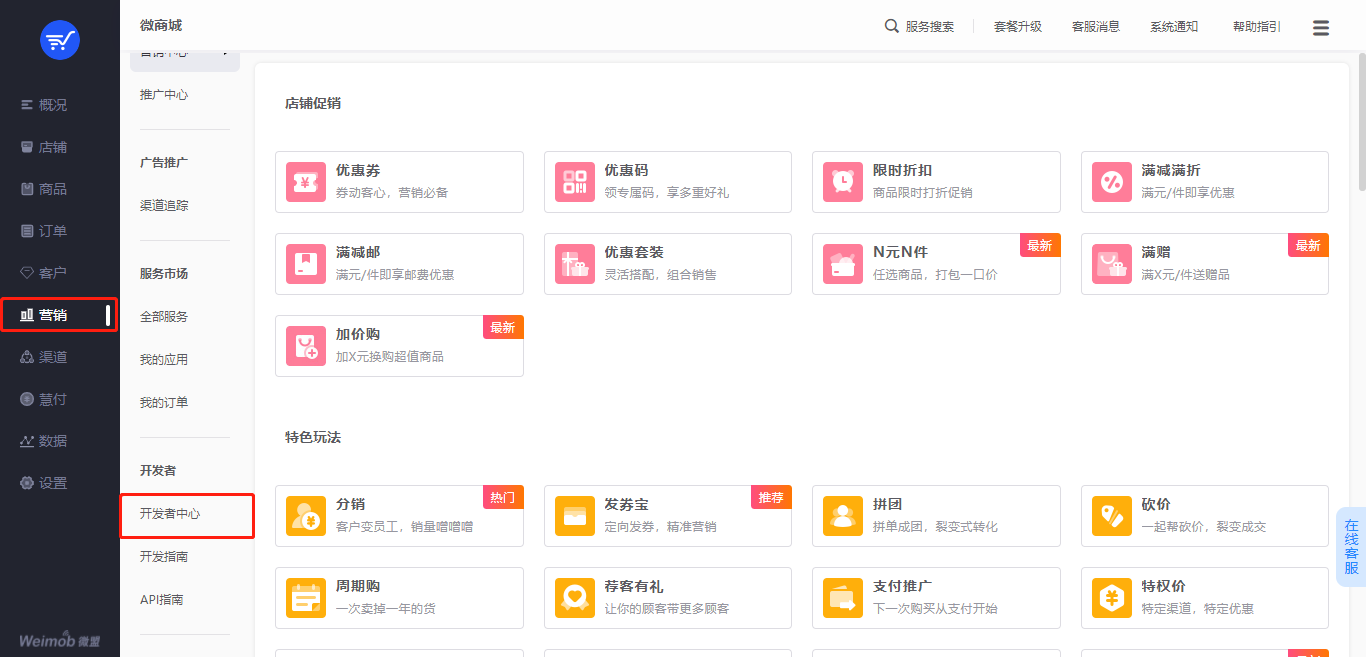Click 套餐升级 in the top bar
Image resolution: width=1366 pixels, height=657 pixels.
click(1018, 27)
